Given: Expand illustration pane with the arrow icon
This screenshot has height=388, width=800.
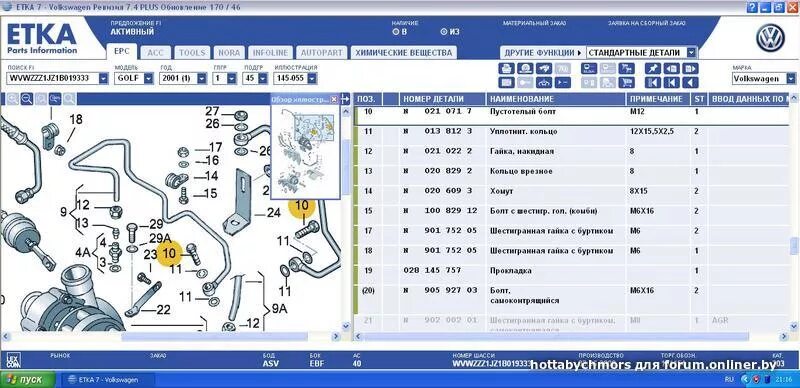Looking at the screenshot, I should [345, 99].
